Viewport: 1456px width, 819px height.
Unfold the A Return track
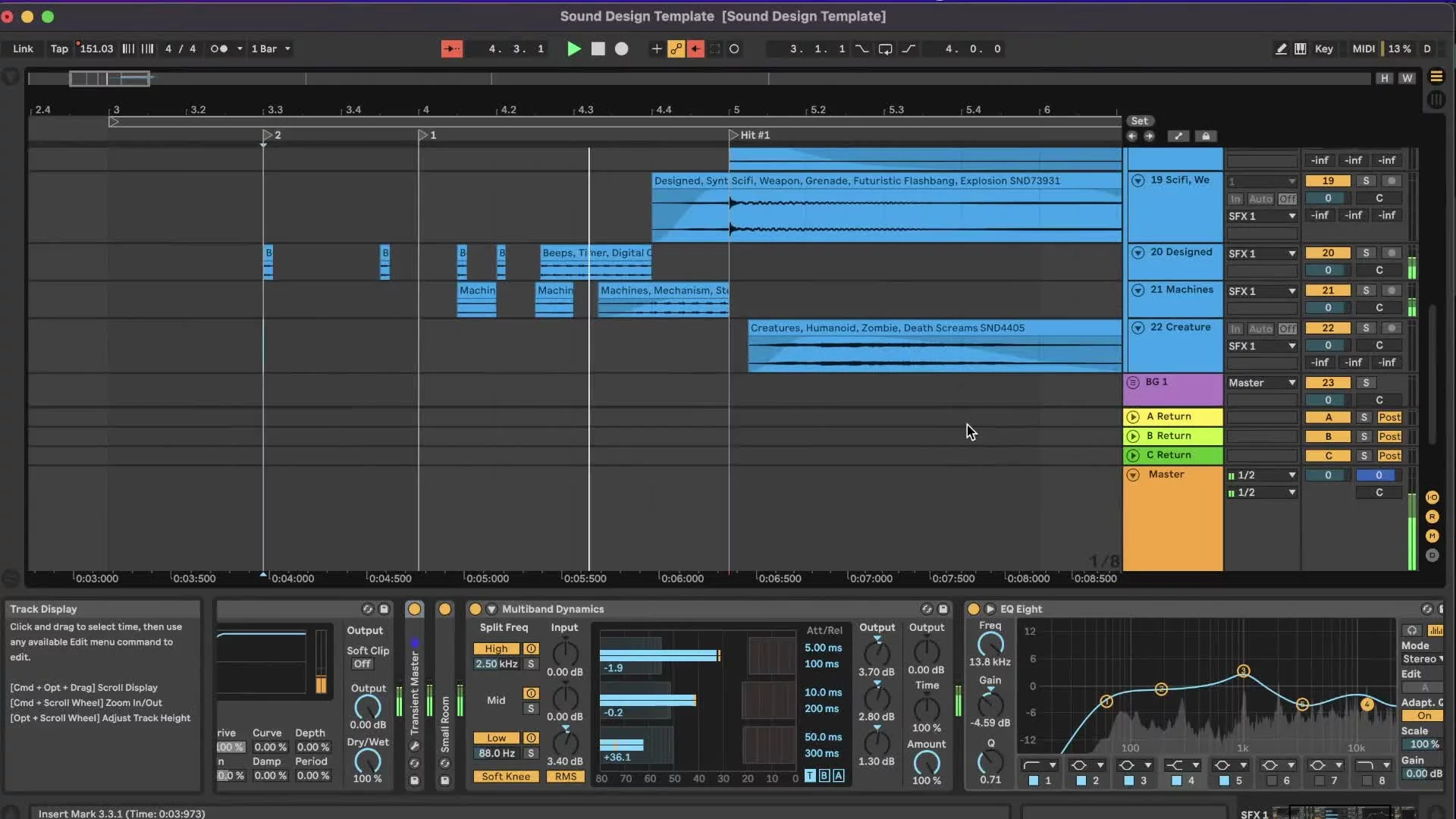point(1133,417)
